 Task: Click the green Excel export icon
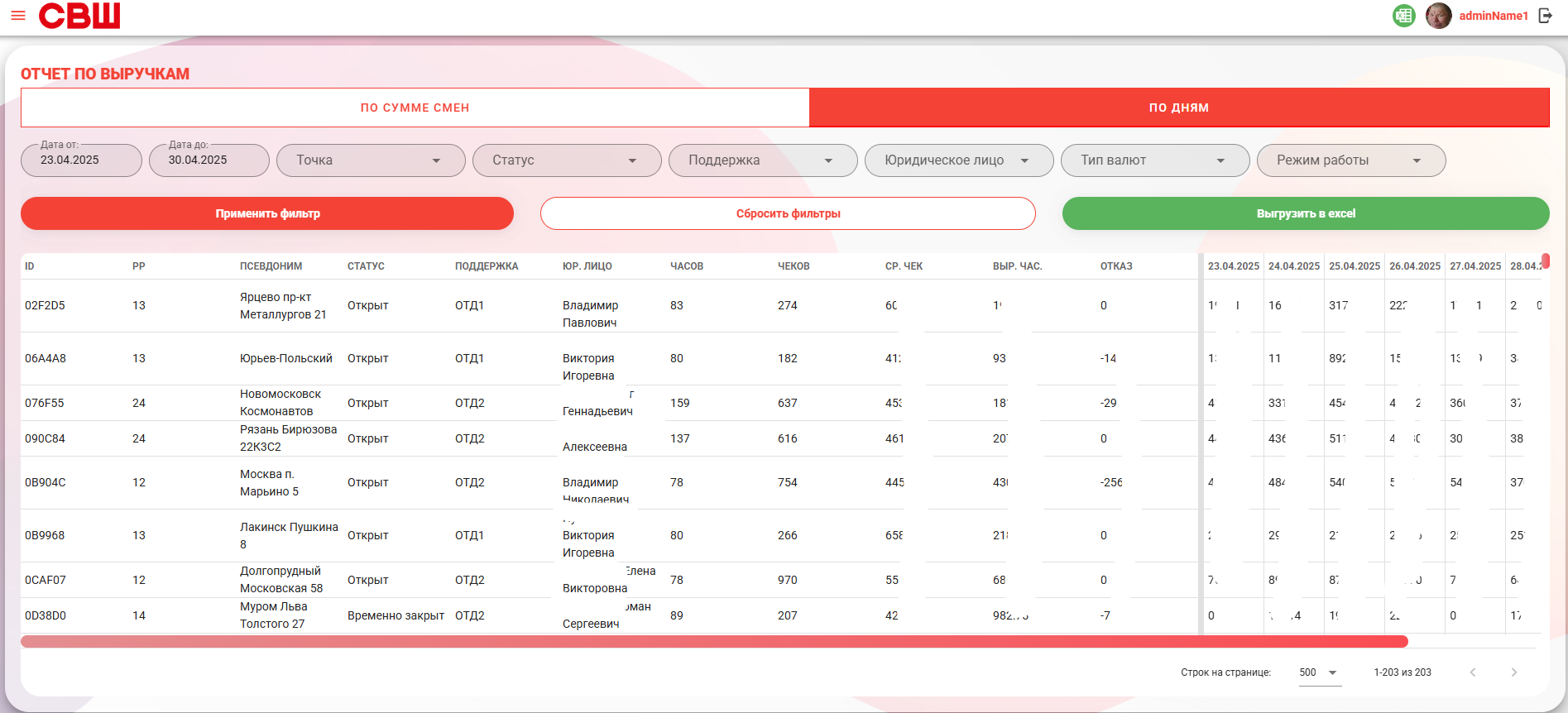click(x=1404, y=16)
